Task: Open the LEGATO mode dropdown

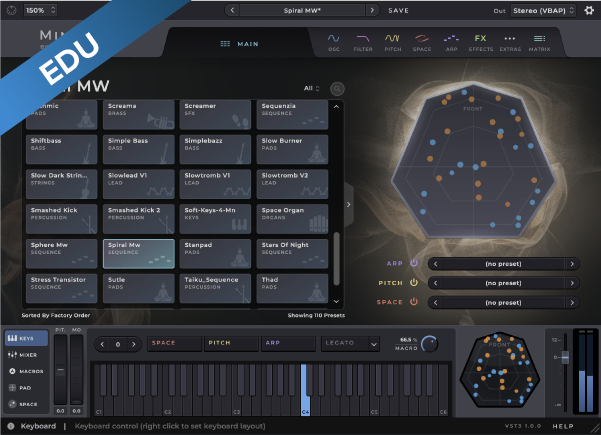Action: click(350, 344)
